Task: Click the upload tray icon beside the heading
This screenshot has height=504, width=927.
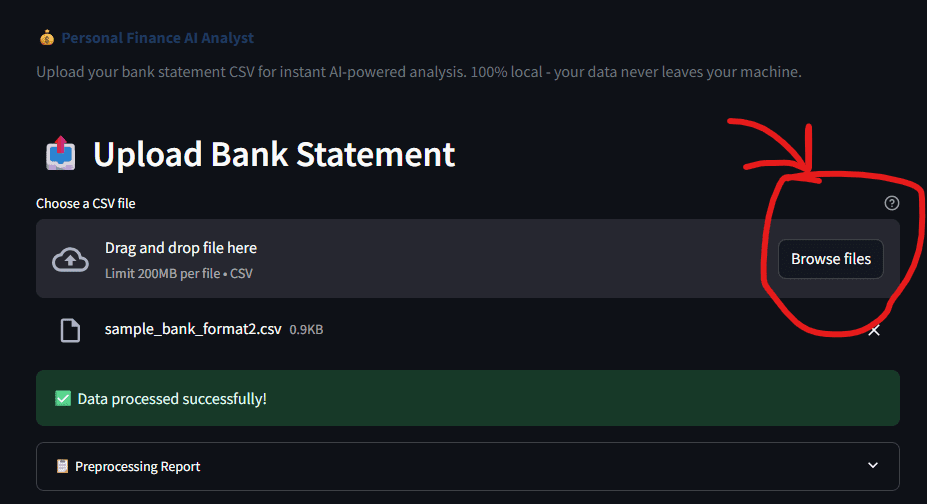Action: [x=61, y=155]
